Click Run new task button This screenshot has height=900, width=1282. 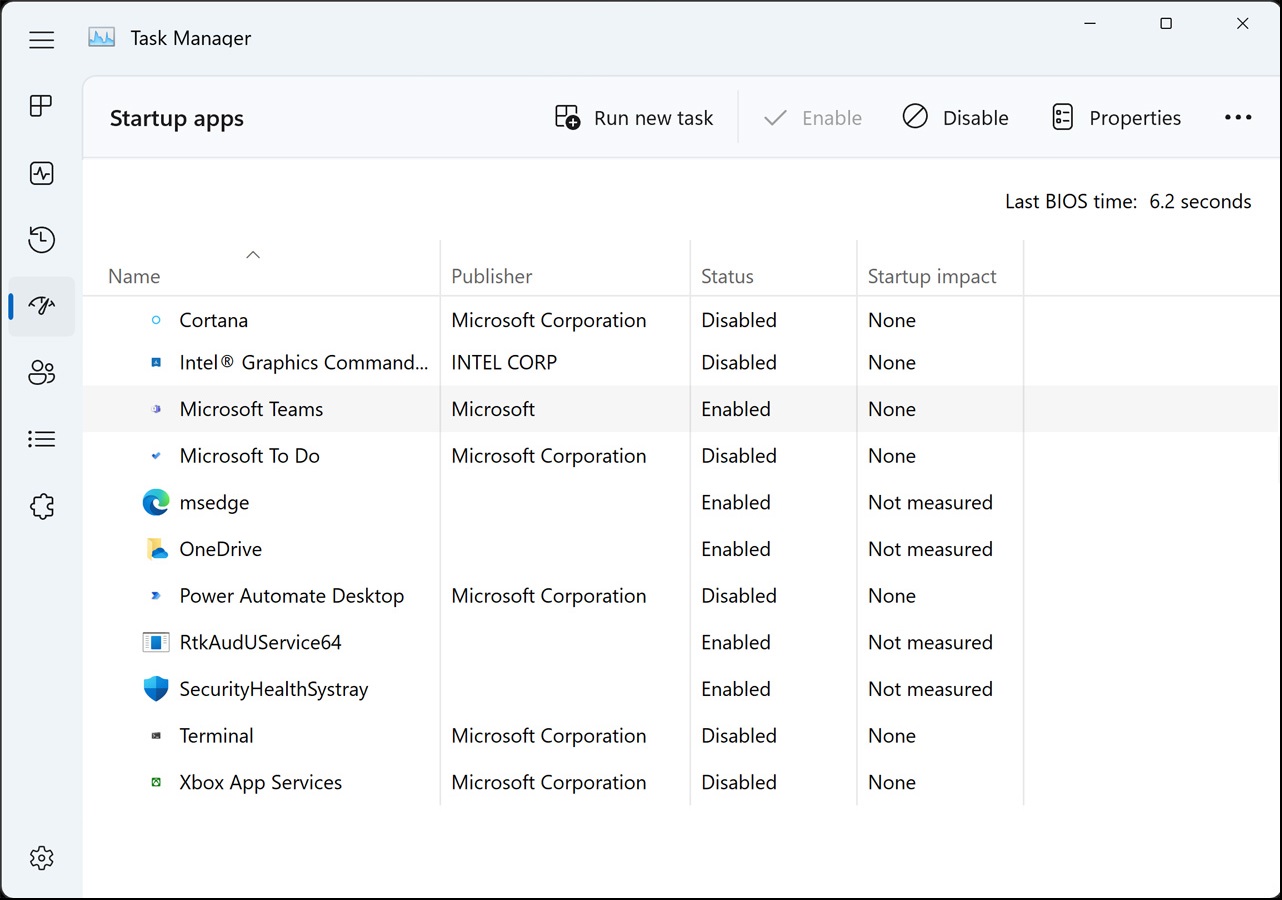(x=634, y=118)
